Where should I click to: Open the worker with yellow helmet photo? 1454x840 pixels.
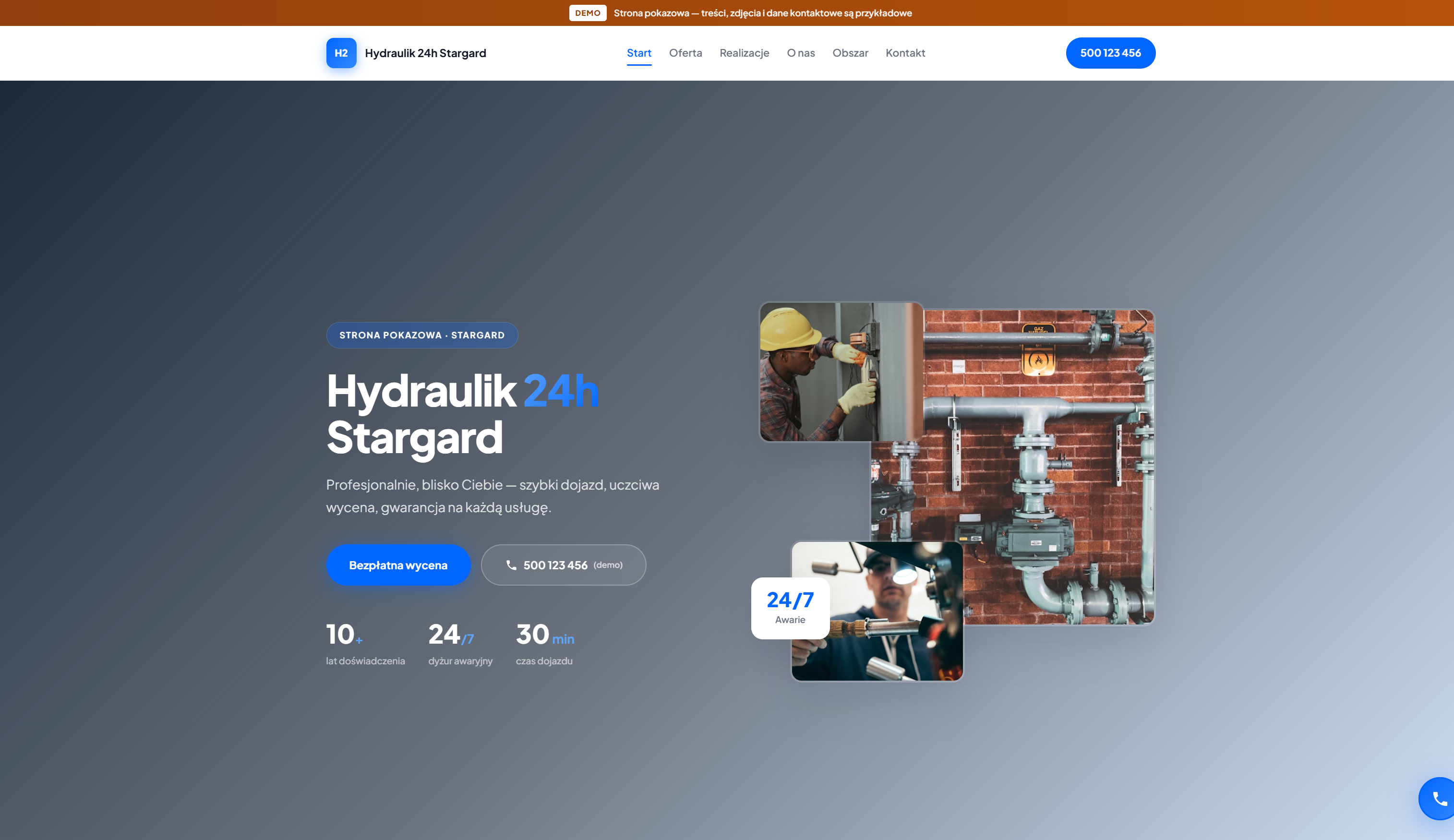[841, 372]
